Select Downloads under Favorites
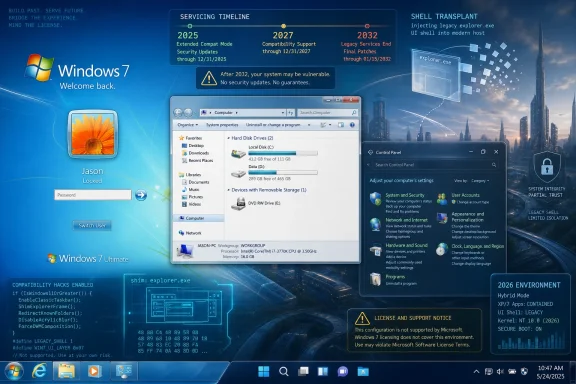 196,153
